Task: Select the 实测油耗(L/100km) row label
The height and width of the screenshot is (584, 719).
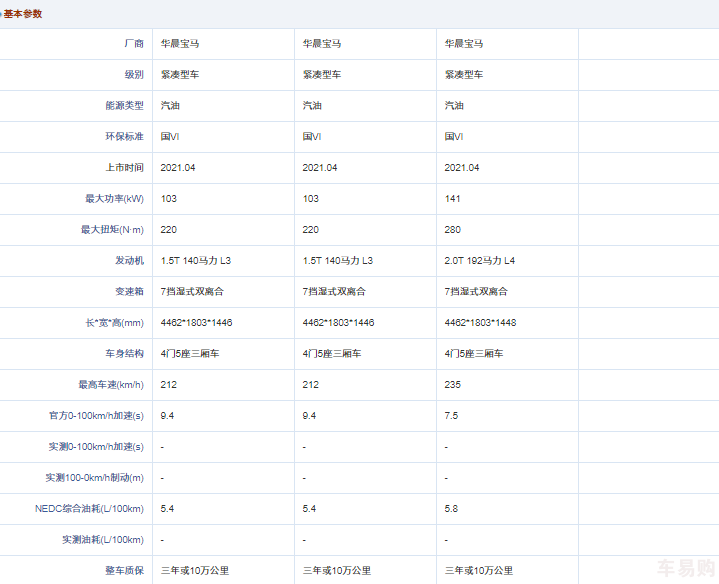Action: point(103,540)
